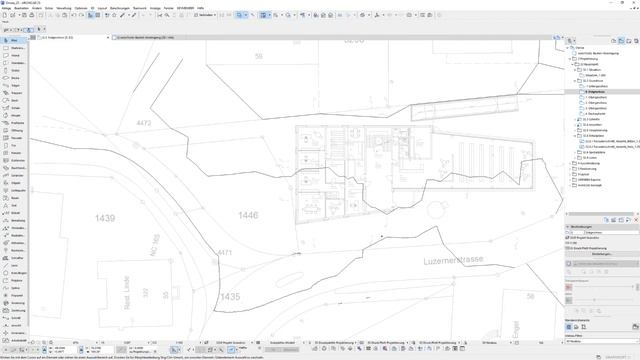Expand the last folder in navigator tree
Image resolution: width=640 pixels, height=360 pixels.
coord(570,185)
